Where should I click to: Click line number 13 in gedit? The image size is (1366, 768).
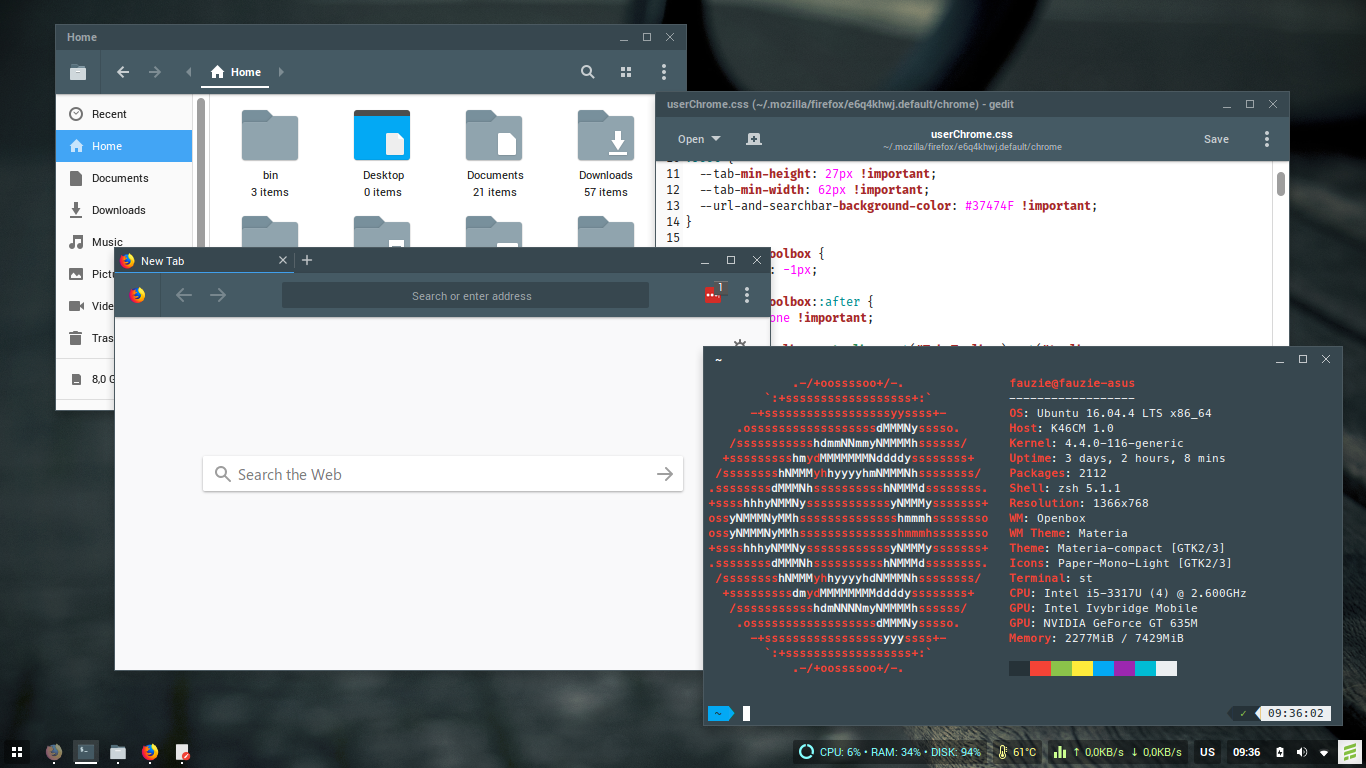(x=673, y=205)
